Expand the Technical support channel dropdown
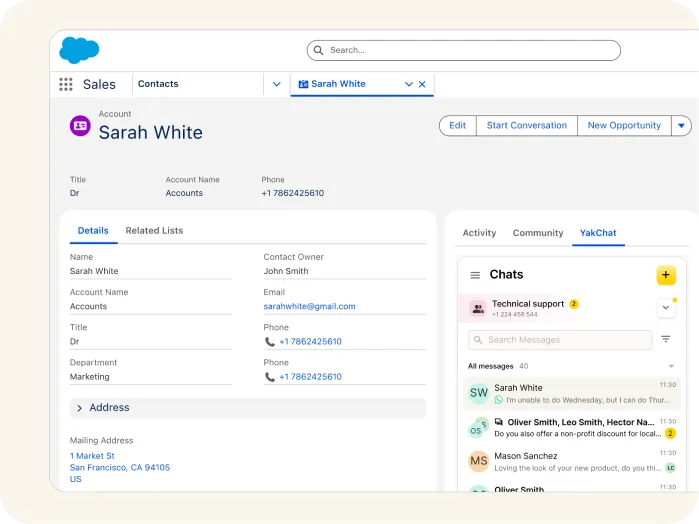Screen dimensions: 699x524 [666, 308]
